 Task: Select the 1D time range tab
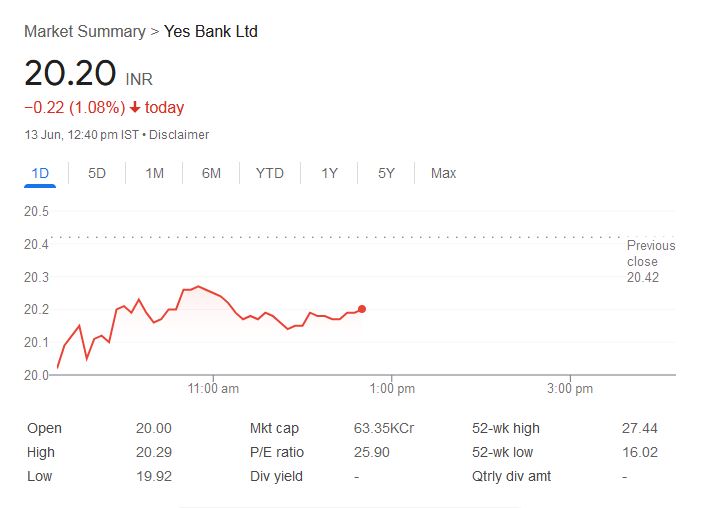40,174
